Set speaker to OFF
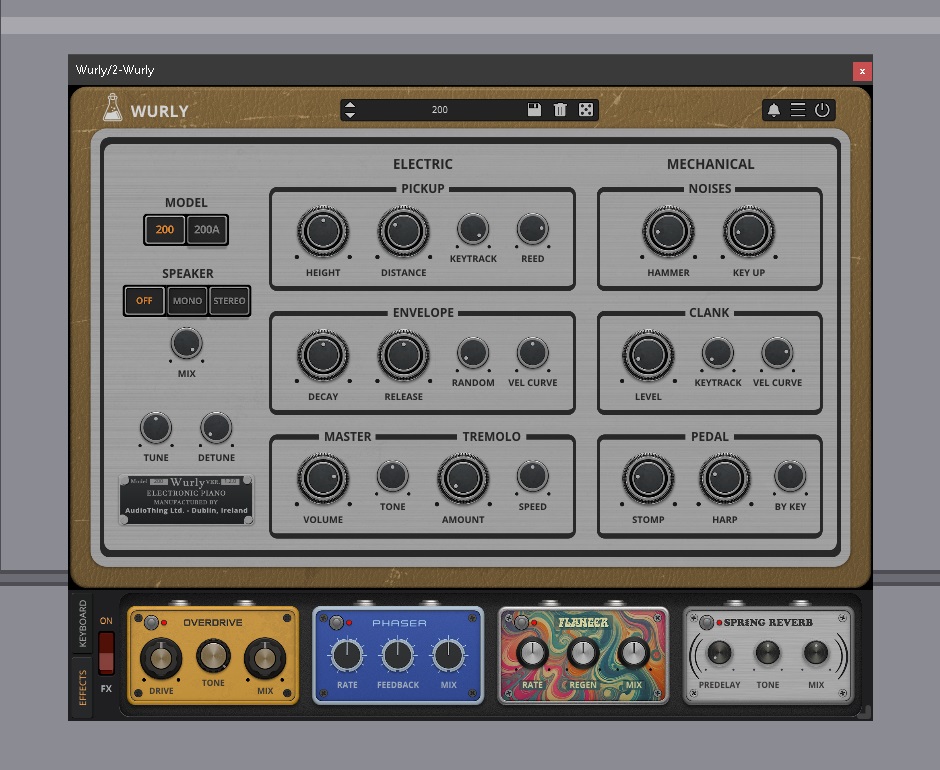Viewport: 940px width, 770px height. (144, 300)
